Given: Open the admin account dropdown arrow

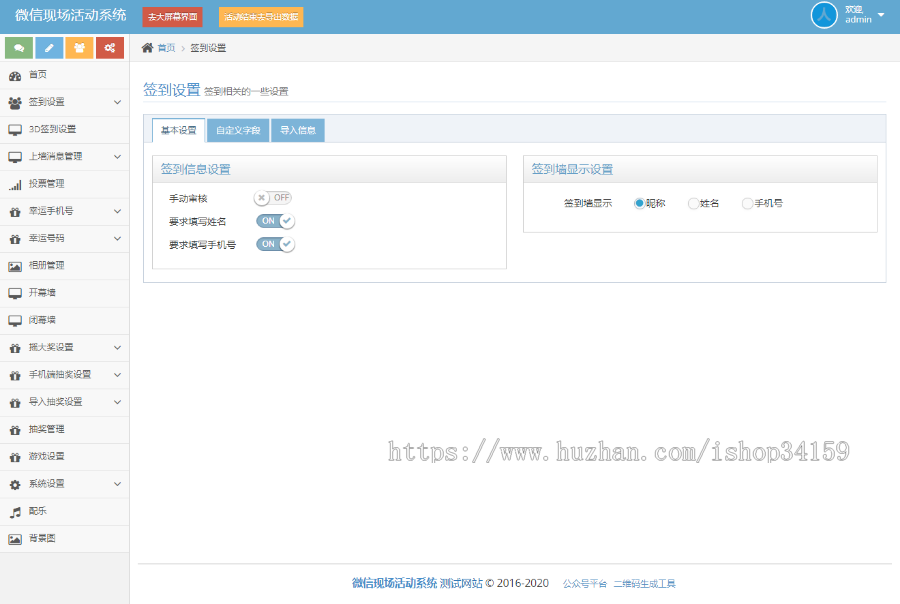Looking at the screenshot, I should pyautogui.click(x=881, y=15).
